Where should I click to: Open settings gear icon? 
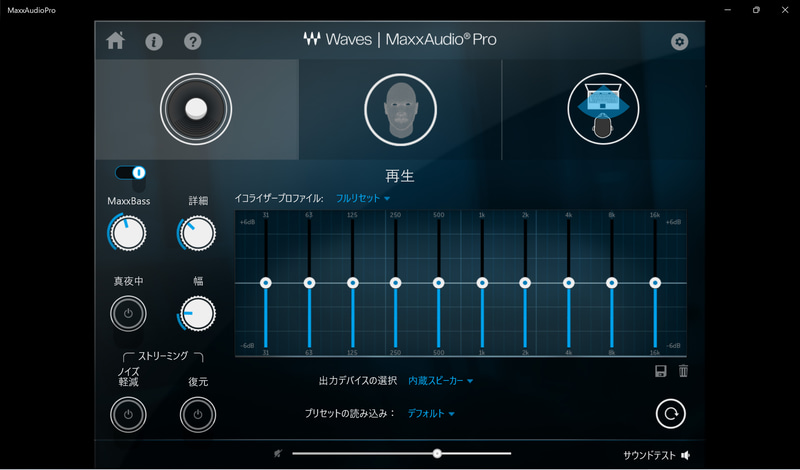[x=679, y=41]
